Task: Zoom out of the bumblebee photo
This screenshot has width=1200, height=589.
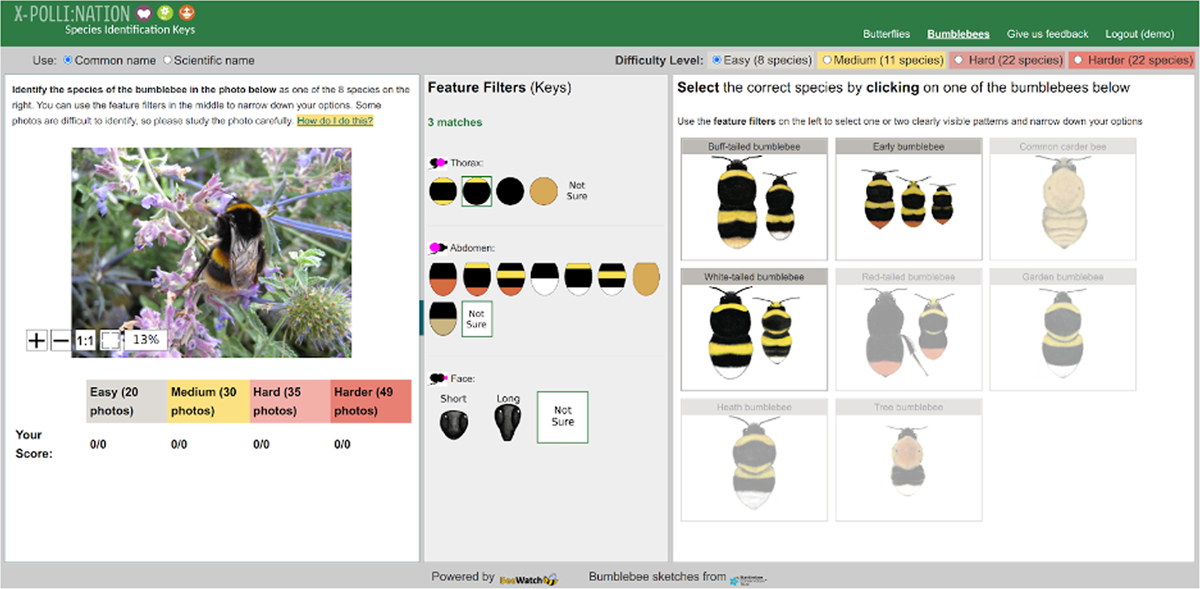Action: [x=61, y=341]
